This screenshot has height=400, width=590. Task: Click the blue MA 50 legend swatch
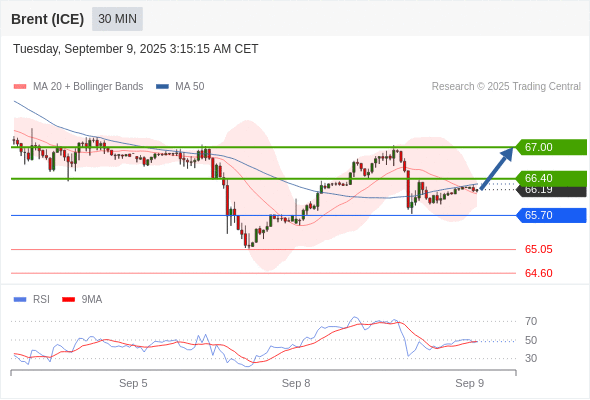tap(162, 87)
